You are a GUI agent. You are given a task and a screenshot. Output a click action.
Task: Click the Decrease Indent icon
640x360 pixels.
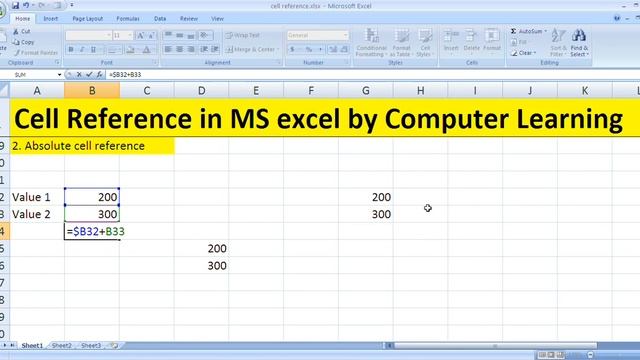pos(204,49)
